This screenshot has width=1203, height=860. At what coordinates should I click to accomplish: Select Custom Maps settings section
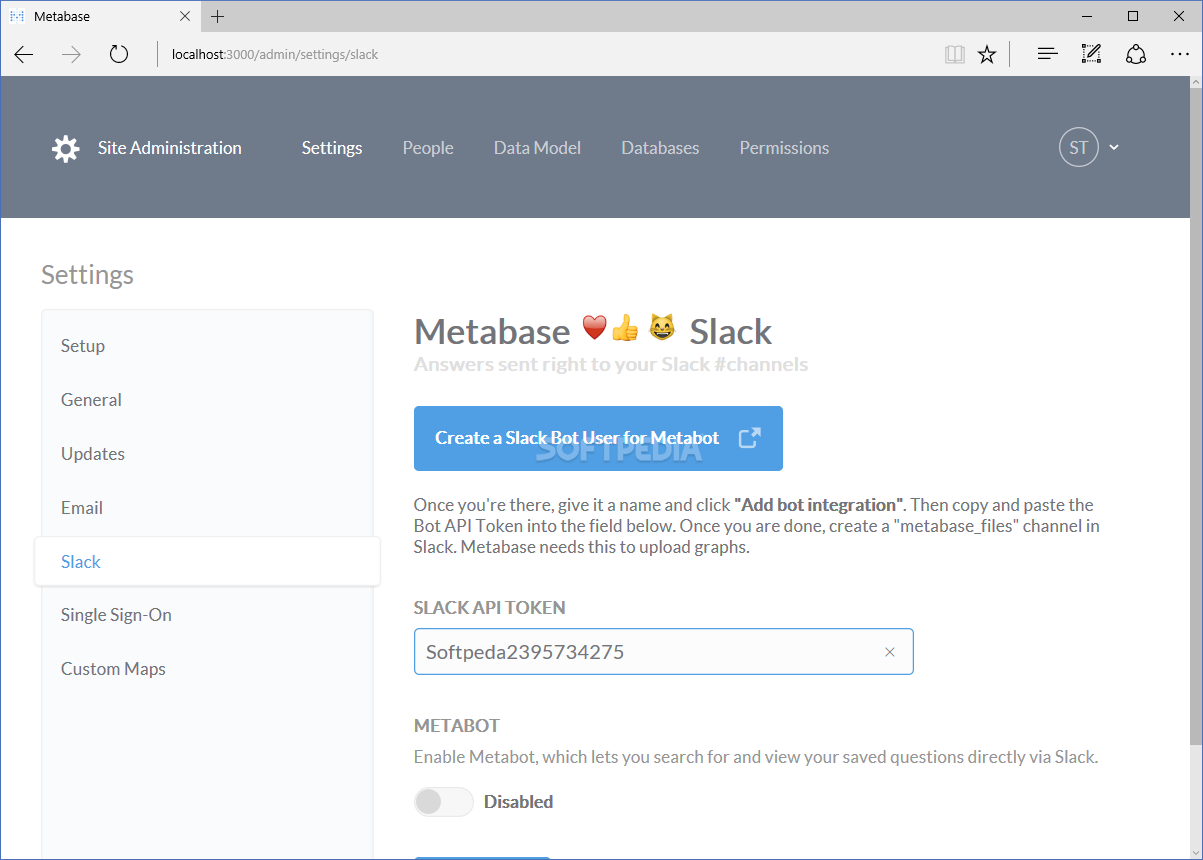point(113,669)
